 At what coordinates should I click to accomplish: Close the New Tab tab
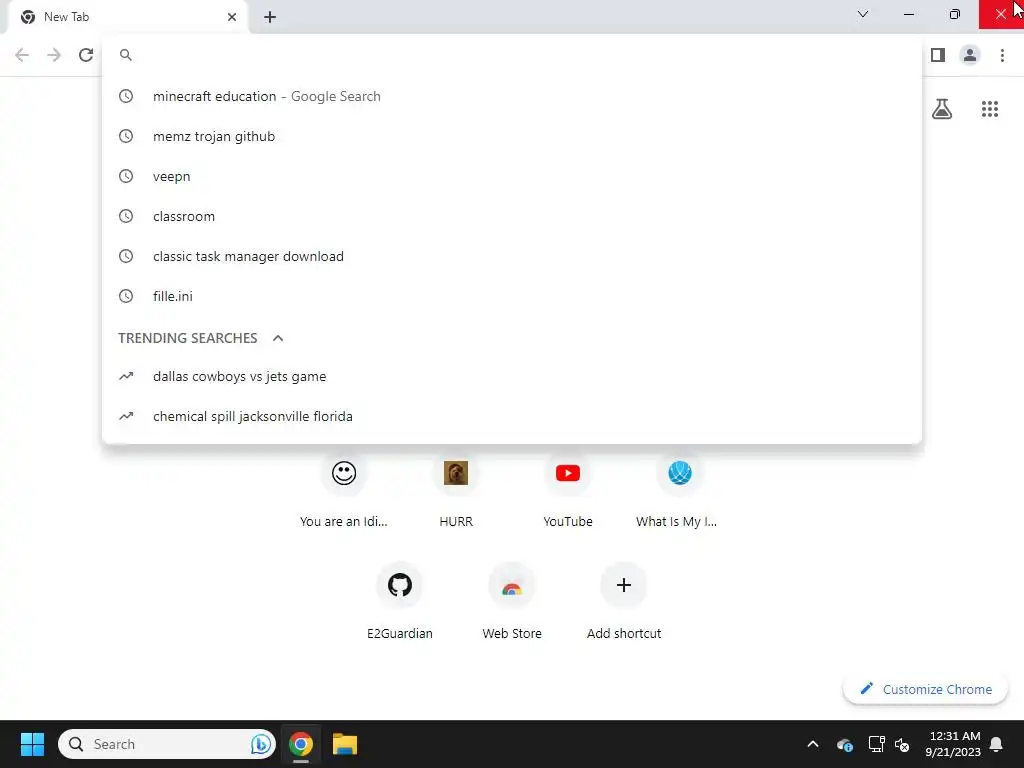coord(232,17)
